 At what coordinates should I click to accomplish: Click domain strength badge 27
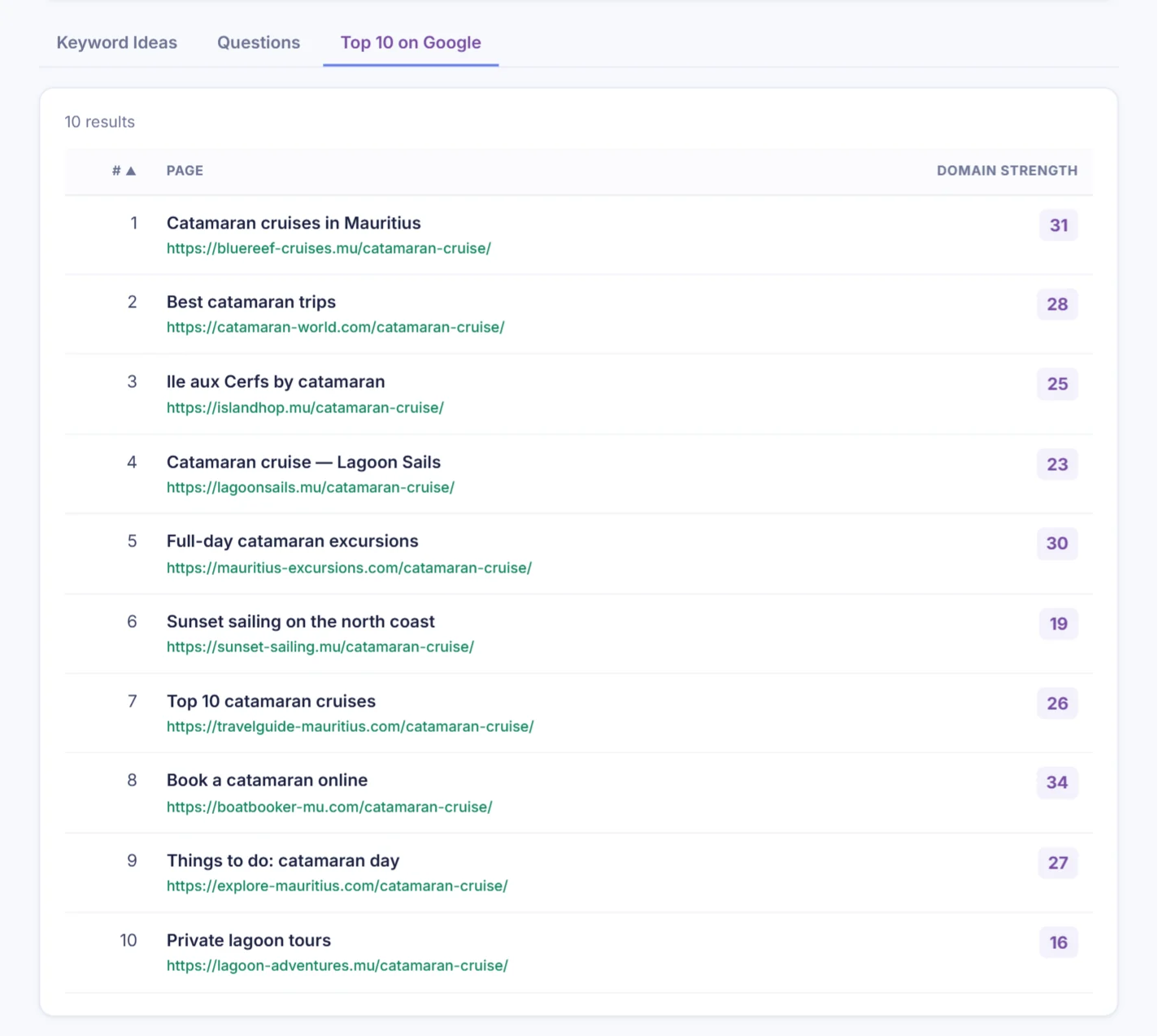1058,863
